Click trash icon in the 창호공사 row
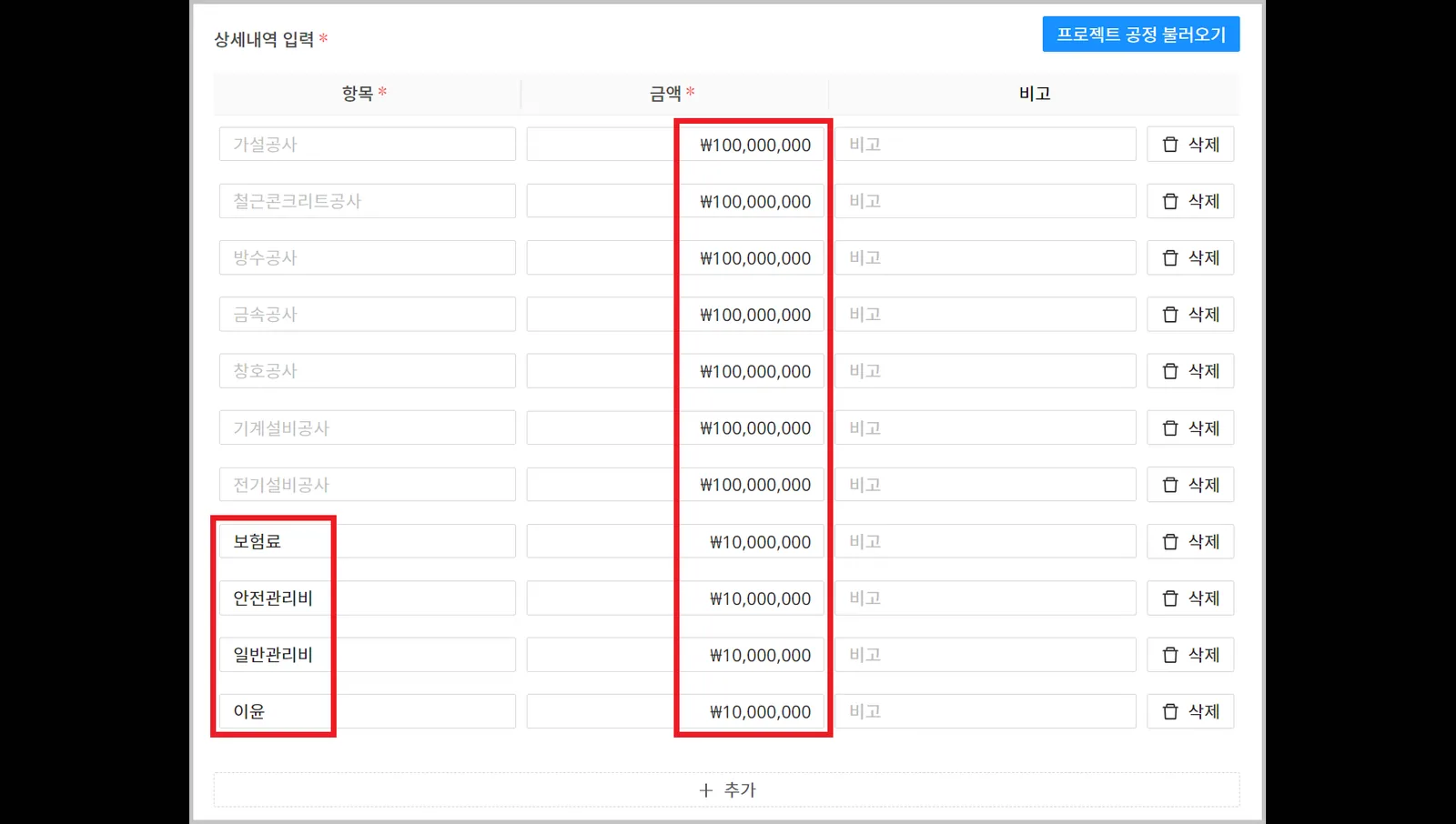 coord(1170,371)
